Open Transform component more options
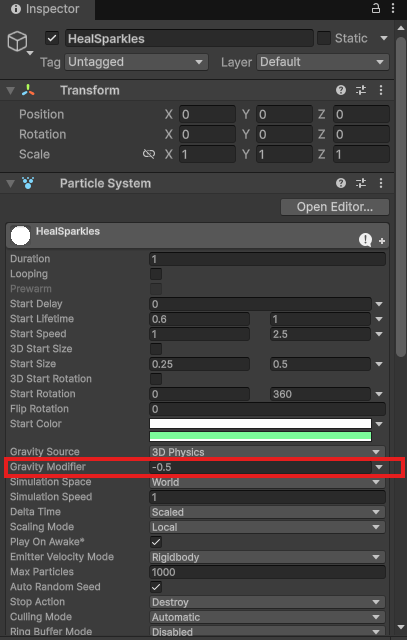The height and width of the screenshot is (640, 407). coord(381,90)
